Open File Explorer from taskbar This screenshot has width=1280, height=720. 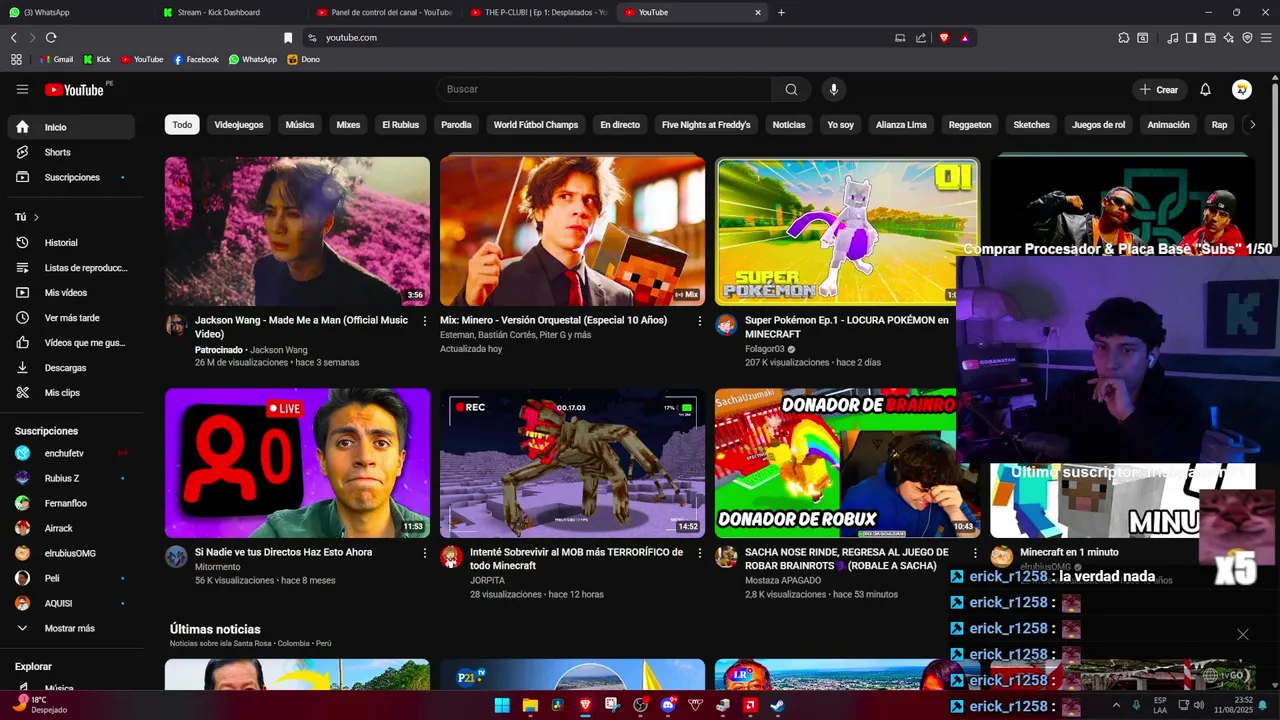point(530,705)
